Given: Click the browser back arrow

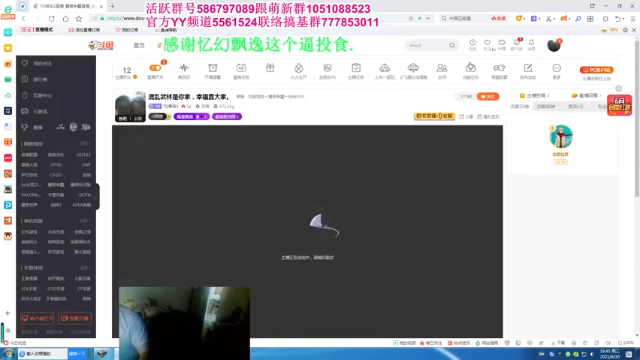Looking at the screenshot, I should (24, 19).
